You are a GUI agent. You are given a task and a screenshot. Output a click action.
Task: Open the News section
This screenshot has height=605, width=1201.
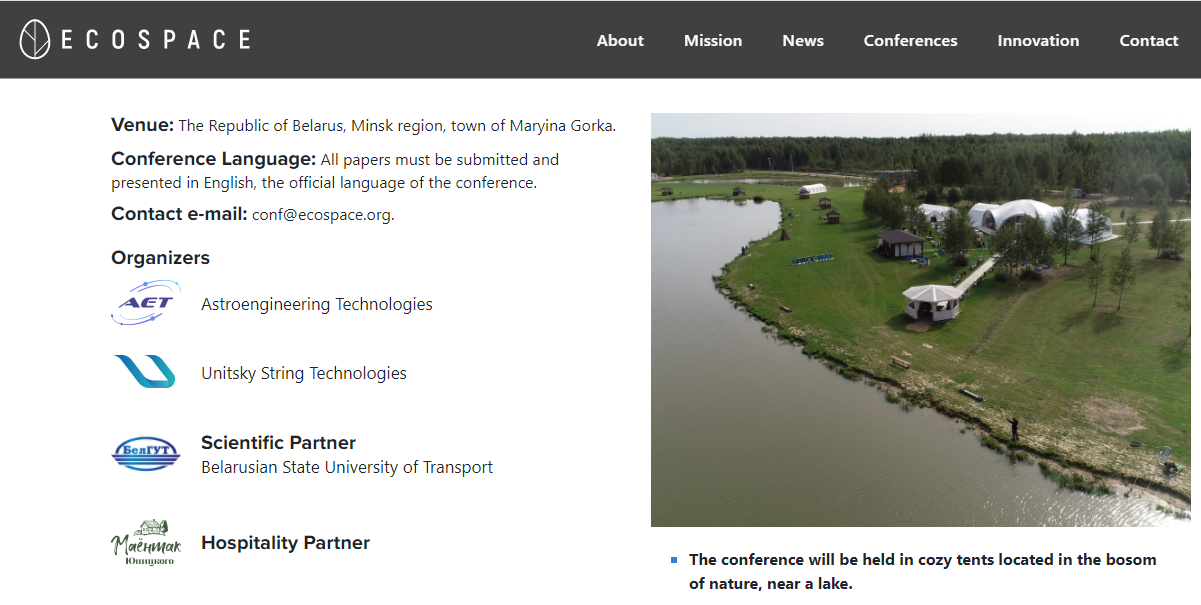(x=803, y=41)
